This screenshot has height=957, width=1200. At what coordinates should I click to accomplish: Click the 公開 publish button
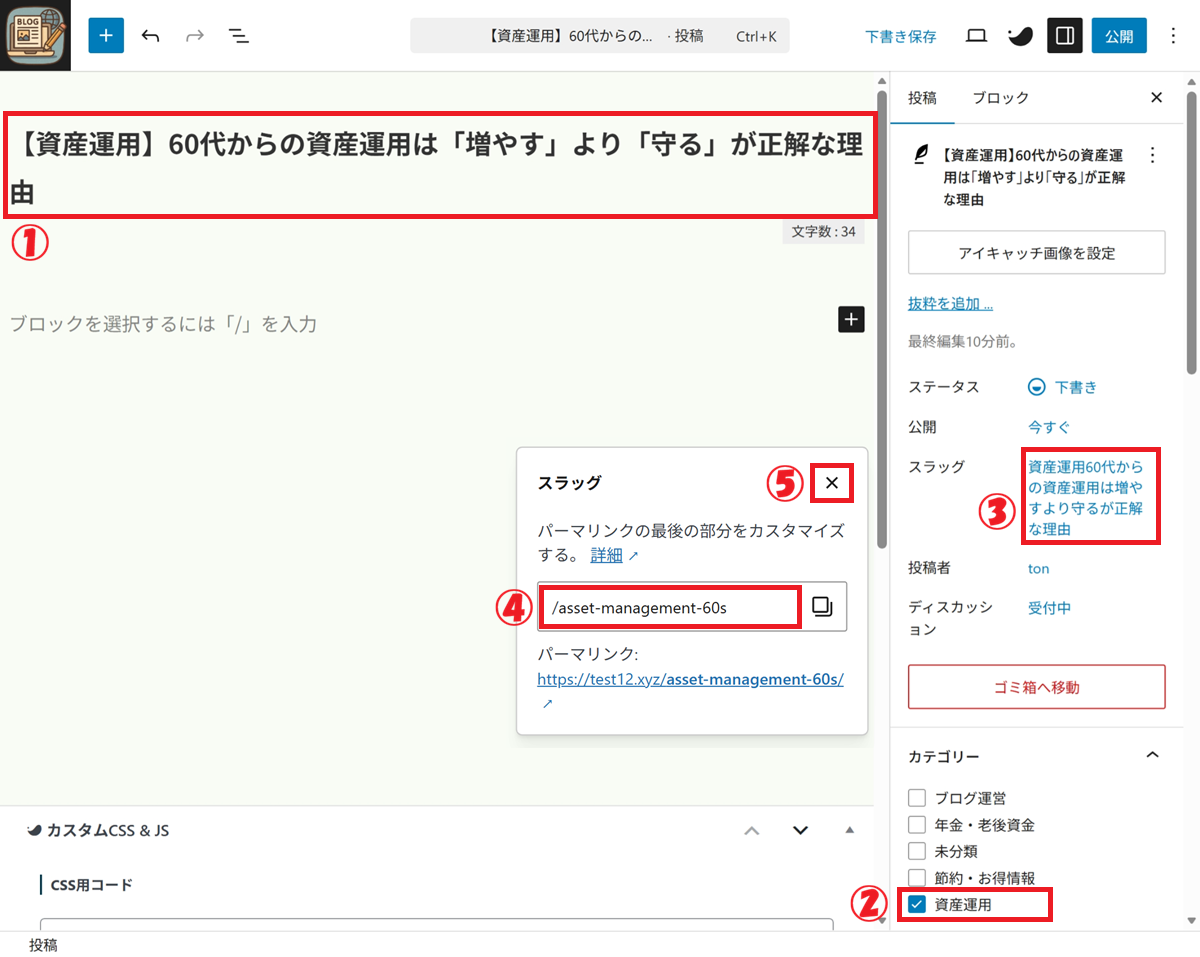tap(1118, 36)
